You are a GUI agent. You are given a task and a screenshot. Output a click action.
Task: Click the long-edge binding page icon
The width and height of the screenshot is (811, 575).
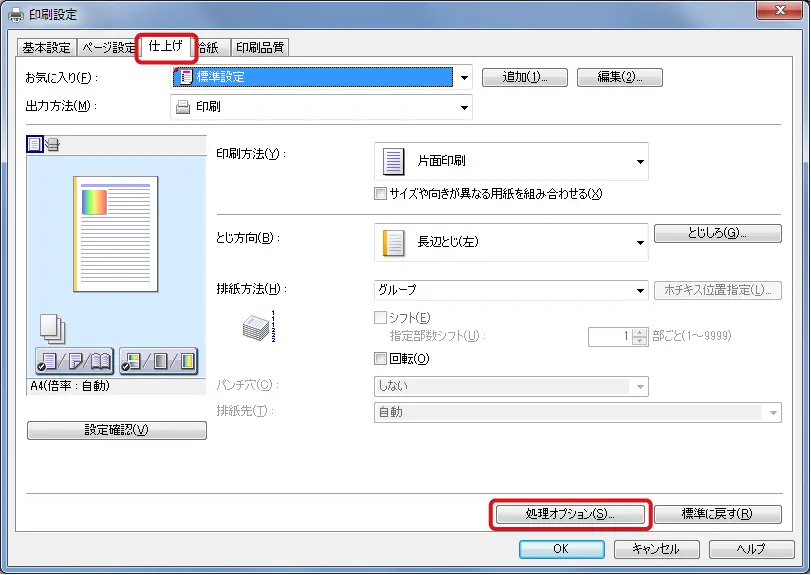(x=393, y=243)
